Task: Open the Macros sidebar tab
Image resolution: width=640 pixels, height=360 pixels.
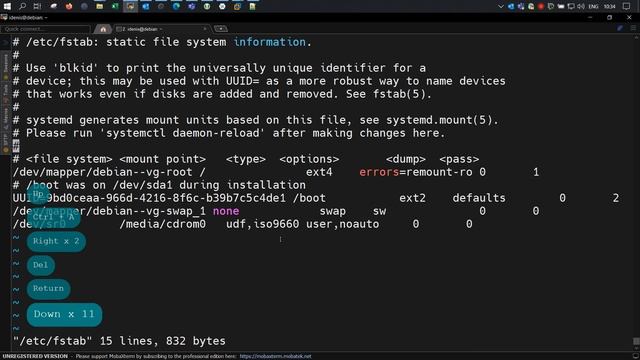Action: click(x=5, y=118)
